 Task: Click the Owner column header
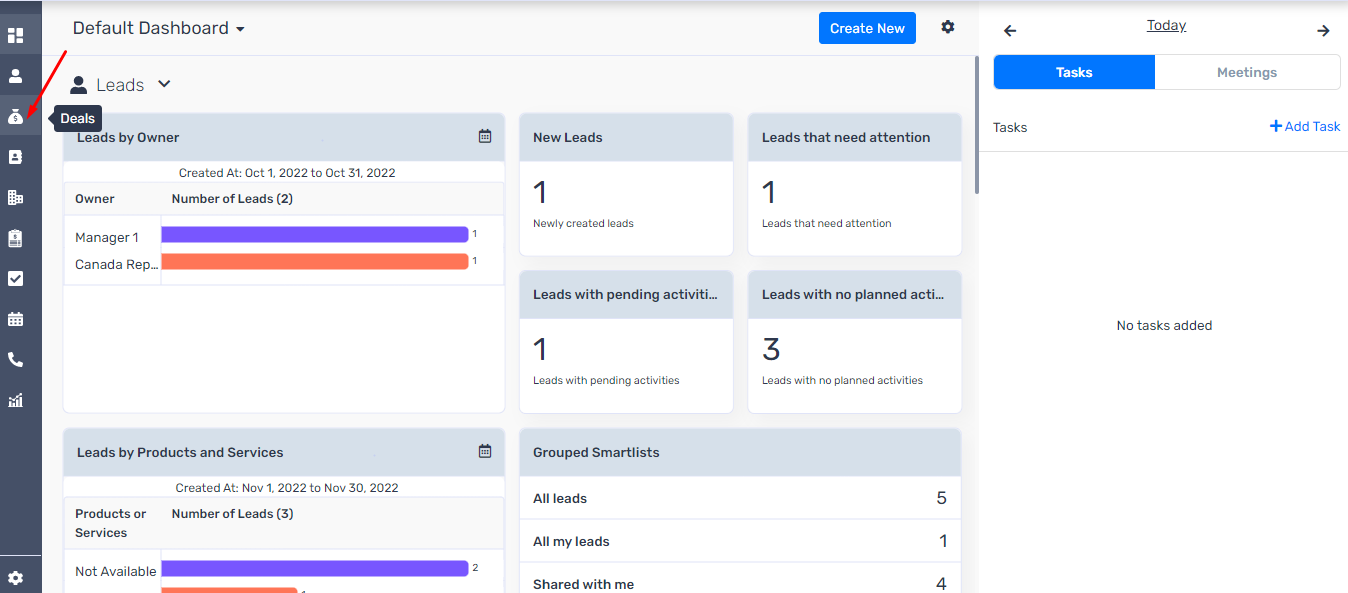(95, 198)
